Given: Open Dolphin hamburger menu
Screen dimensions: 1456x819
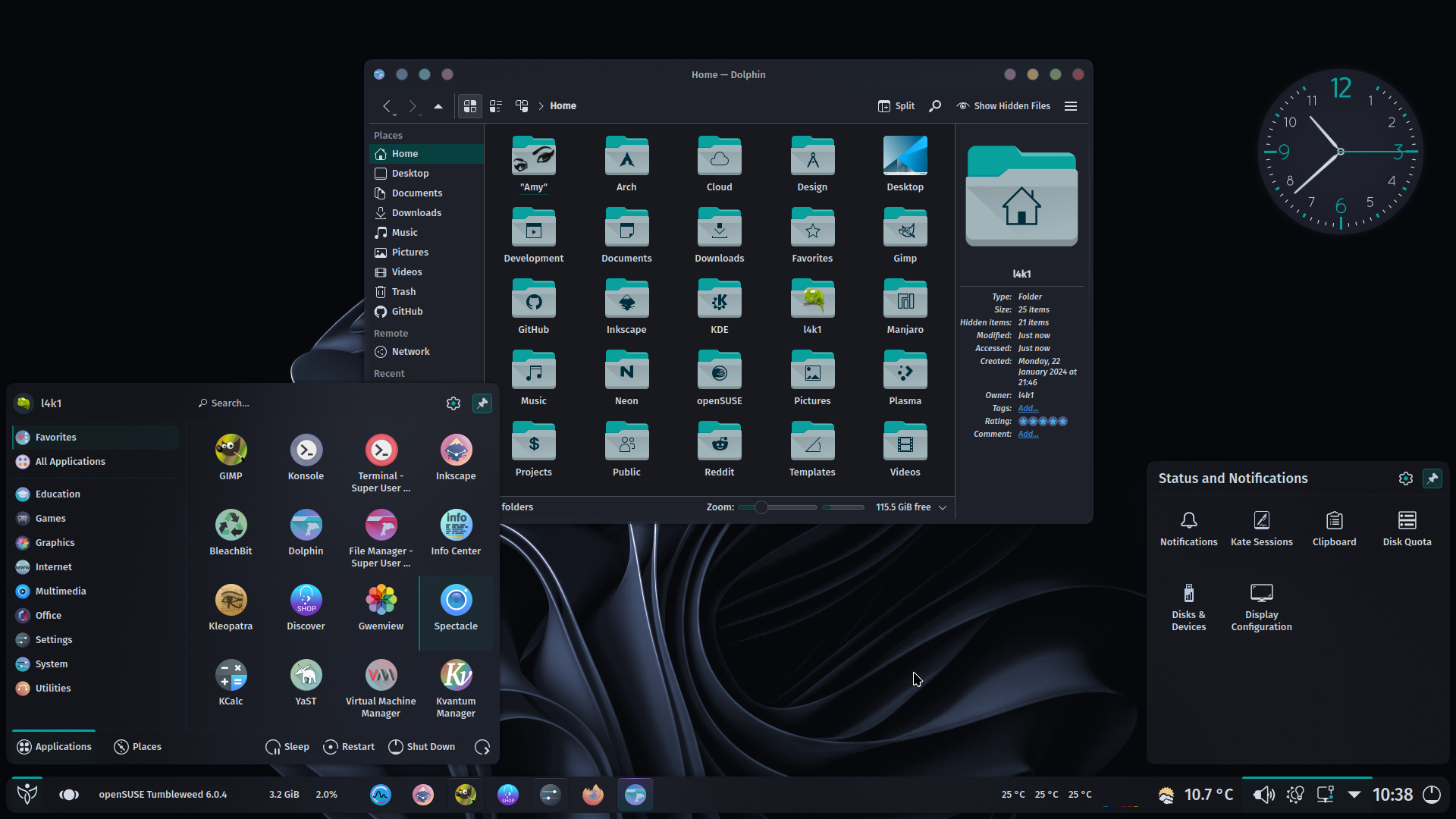Looking at the screenshot, I should (x=1071, y=106).
